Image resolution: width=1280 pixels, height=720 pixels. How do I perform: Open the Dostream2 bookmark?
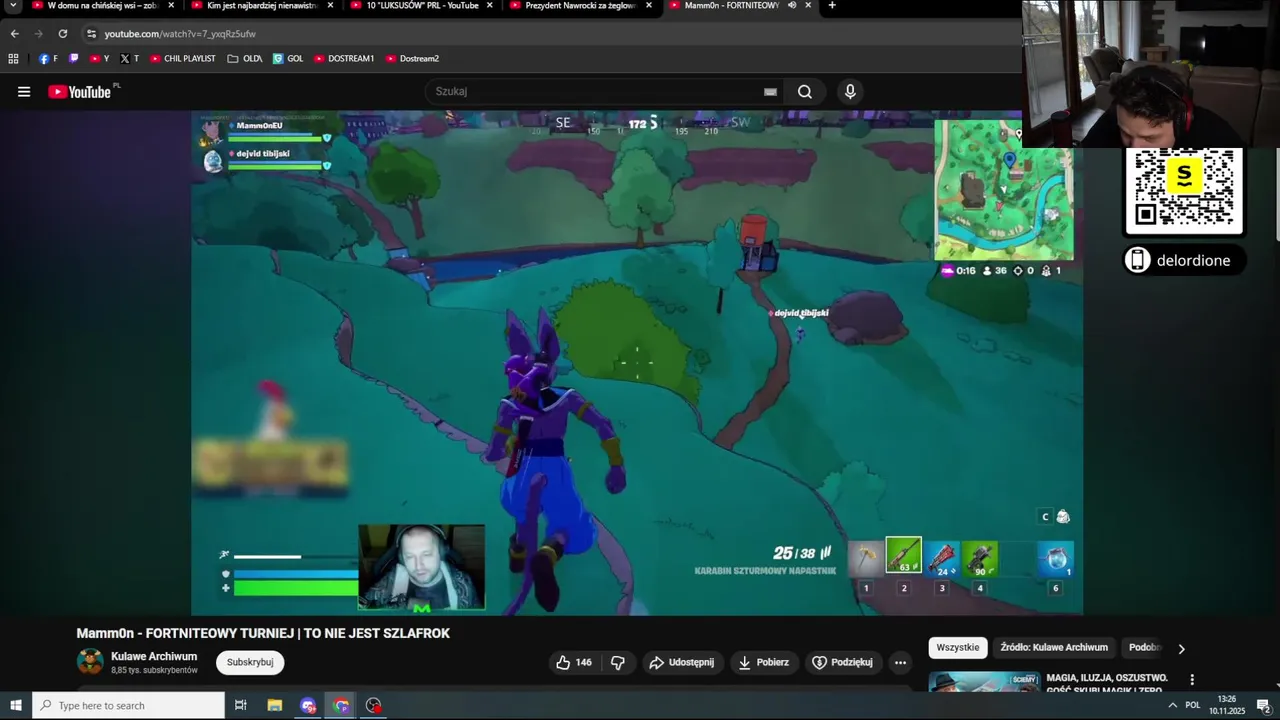point(412,59)
